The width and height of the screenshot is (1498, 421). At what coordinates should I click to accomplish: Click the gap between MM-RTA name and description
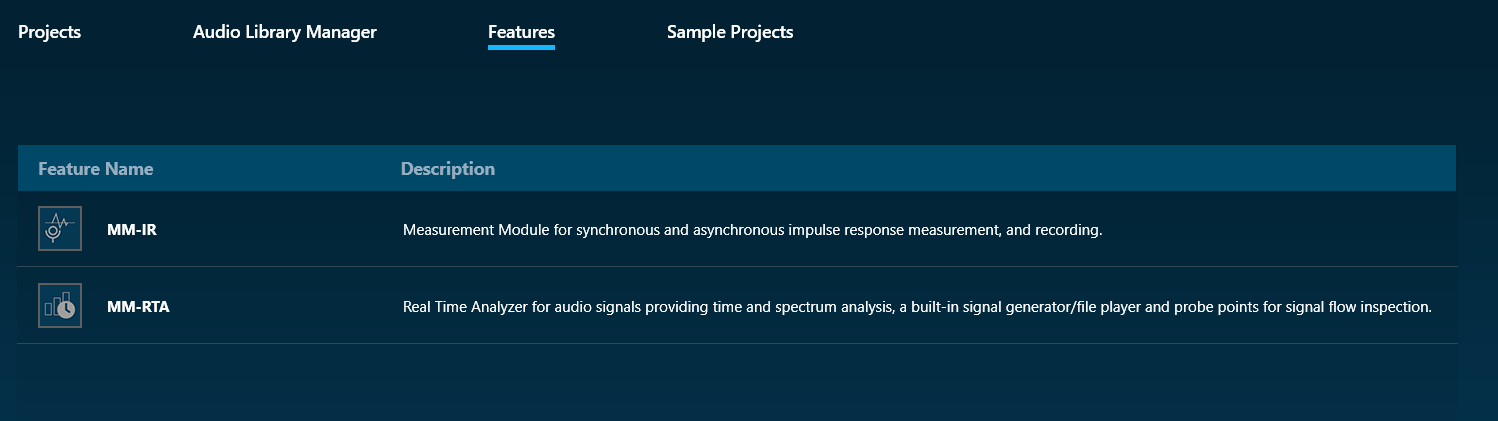(x=285, y=307)
